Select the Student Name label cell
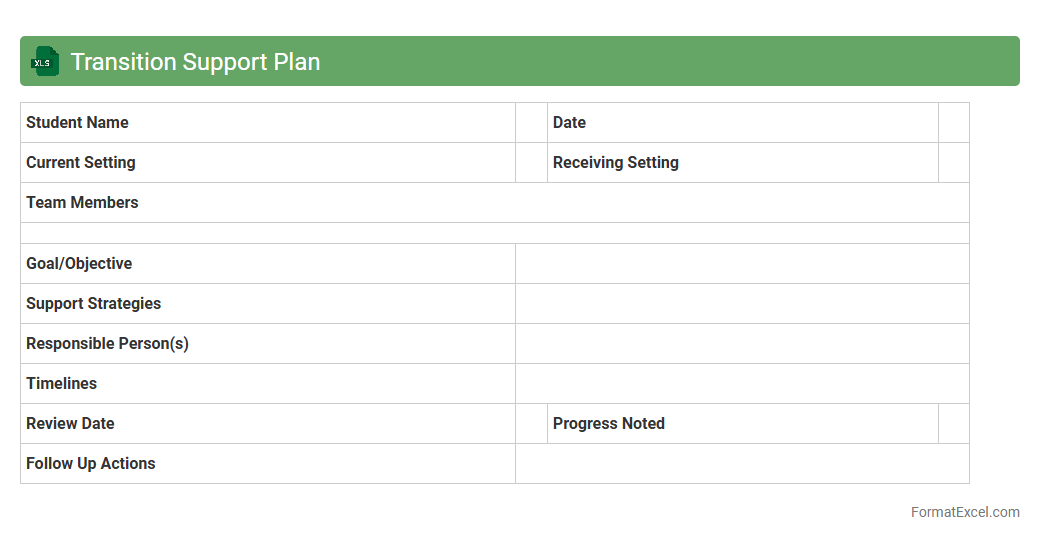The height and width of the screenshot is (541, 1040). (267, 123)
